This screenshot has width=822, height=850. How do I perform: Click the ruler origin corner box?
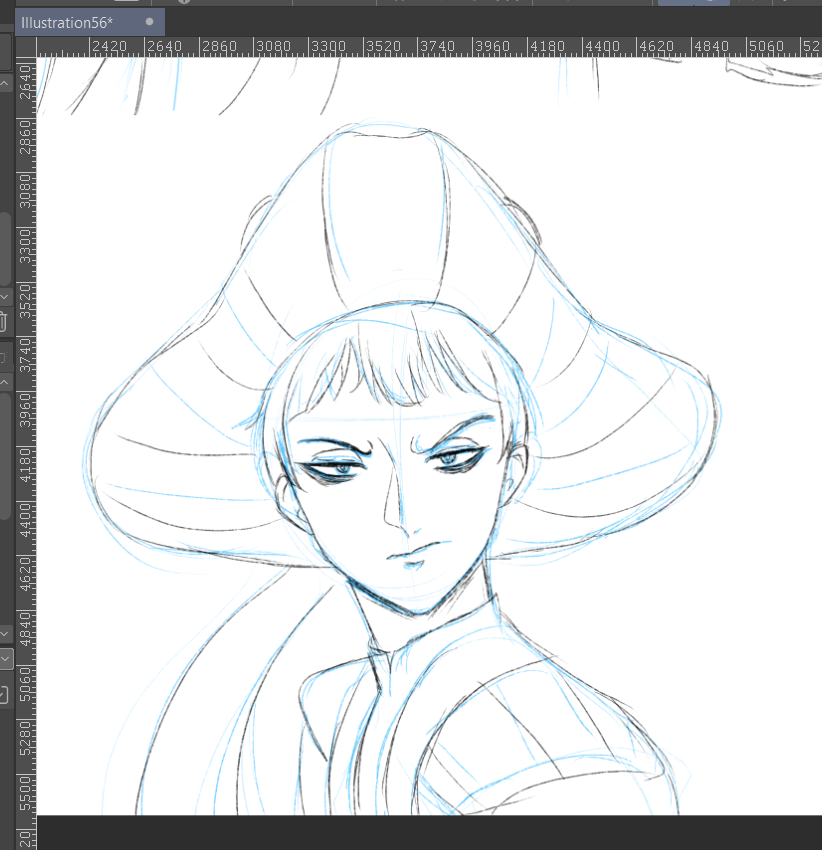click(x=25, y=47)
